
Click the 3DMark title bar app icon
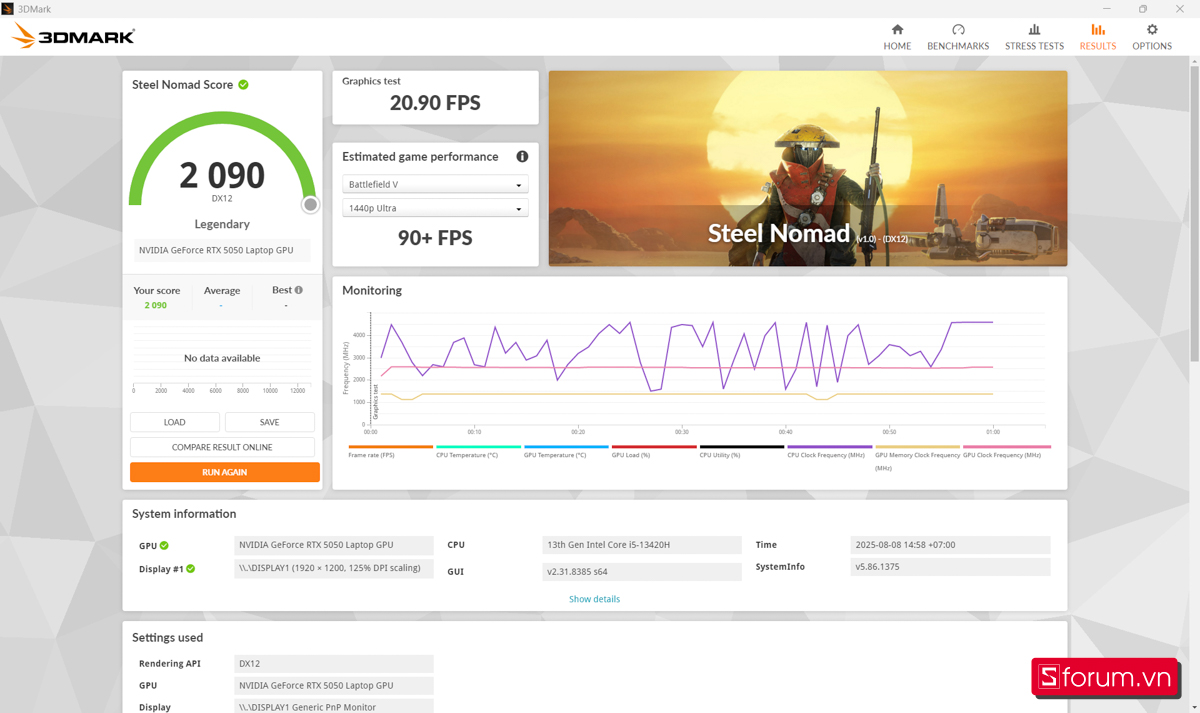coord(8,9)
